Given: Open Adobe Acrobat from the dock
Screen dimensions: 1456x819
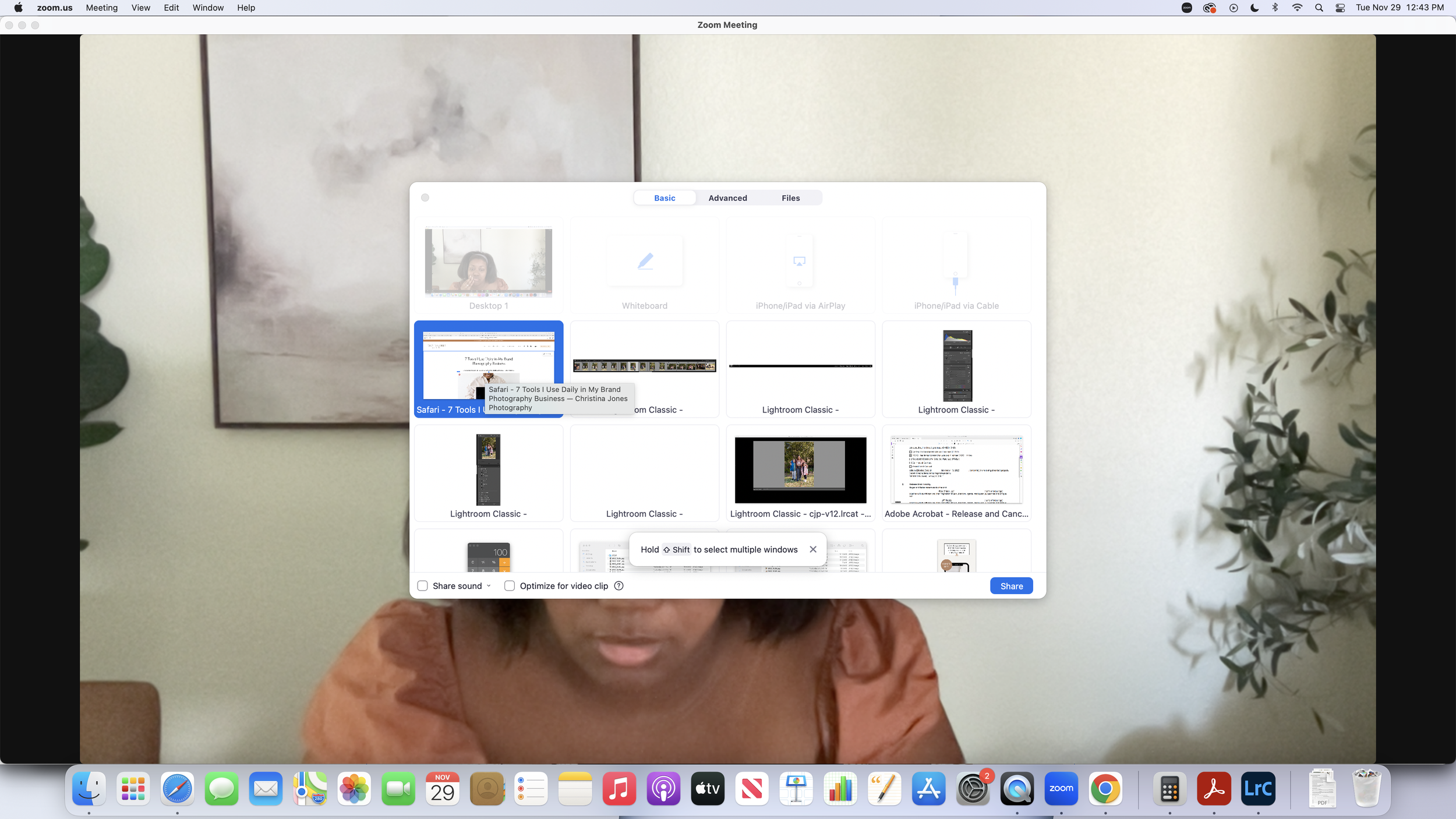Looking at the screenshot, I should tap(1214, 789).
